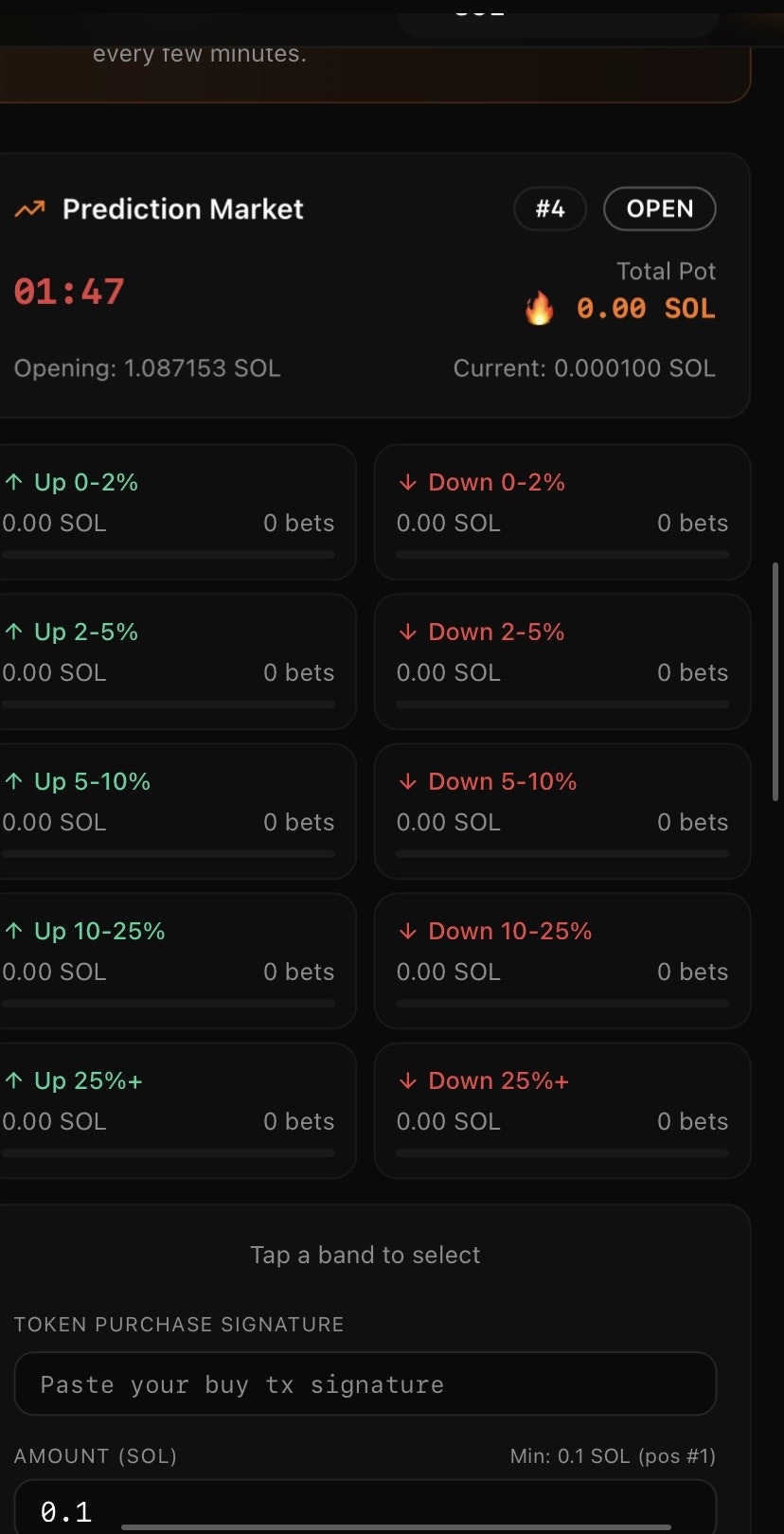Focus the buy tx signature field
This screenshot has height=1534, width=784.
tap(365, 1383)
